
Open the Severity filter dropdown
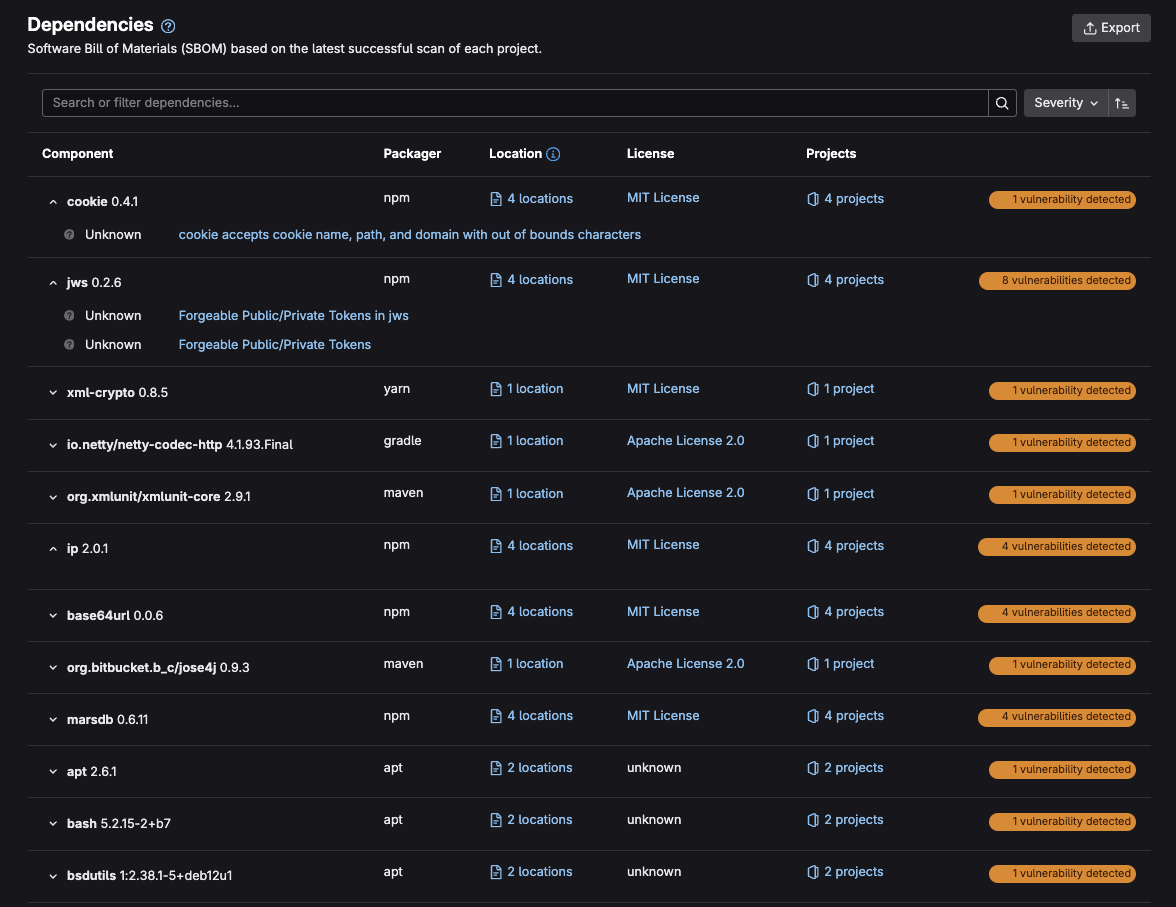click(x=1065, y=102)
